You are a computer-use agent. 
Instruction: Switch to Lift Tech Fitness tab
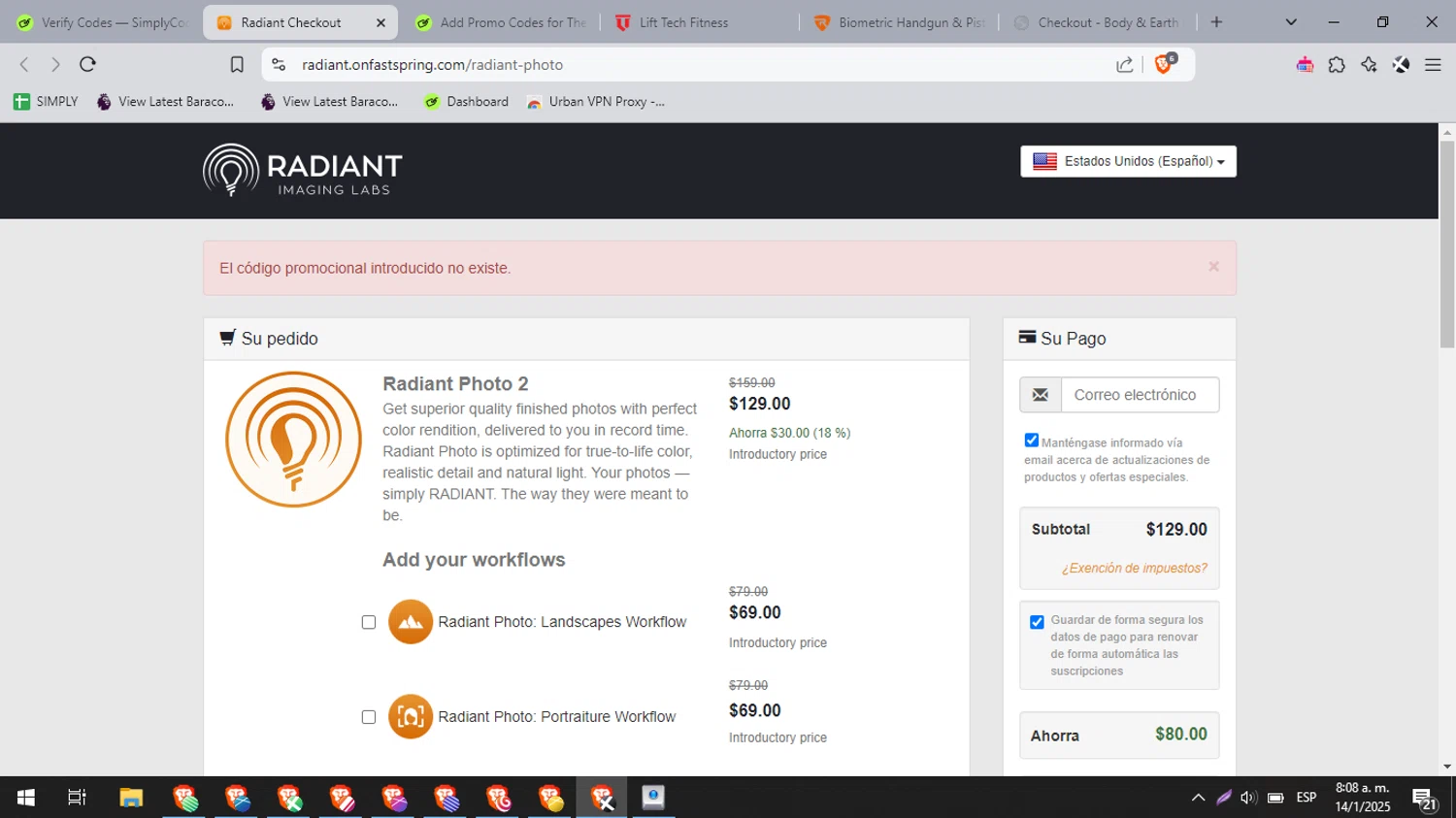(x=700, y=22)
